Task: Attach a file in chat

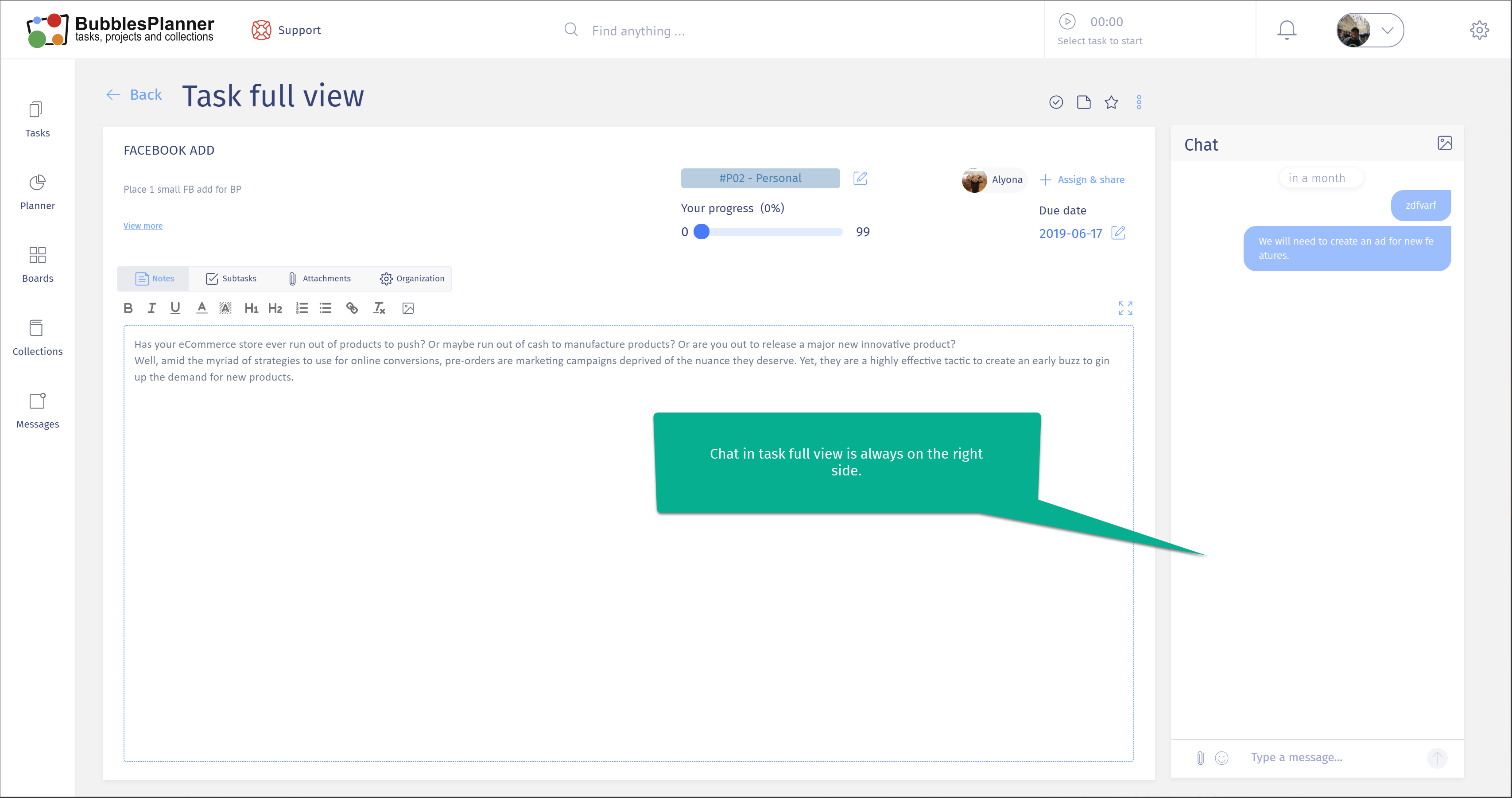Action: (x=1200, y=758)
